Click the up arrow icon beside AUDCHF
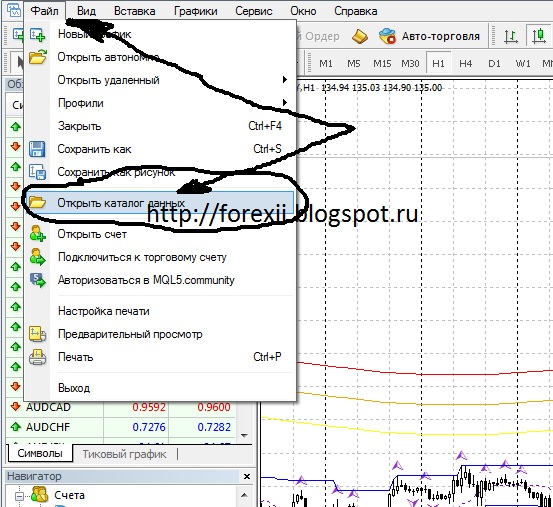The height and width of the screenshot is (507, 553). coord(16,427)
